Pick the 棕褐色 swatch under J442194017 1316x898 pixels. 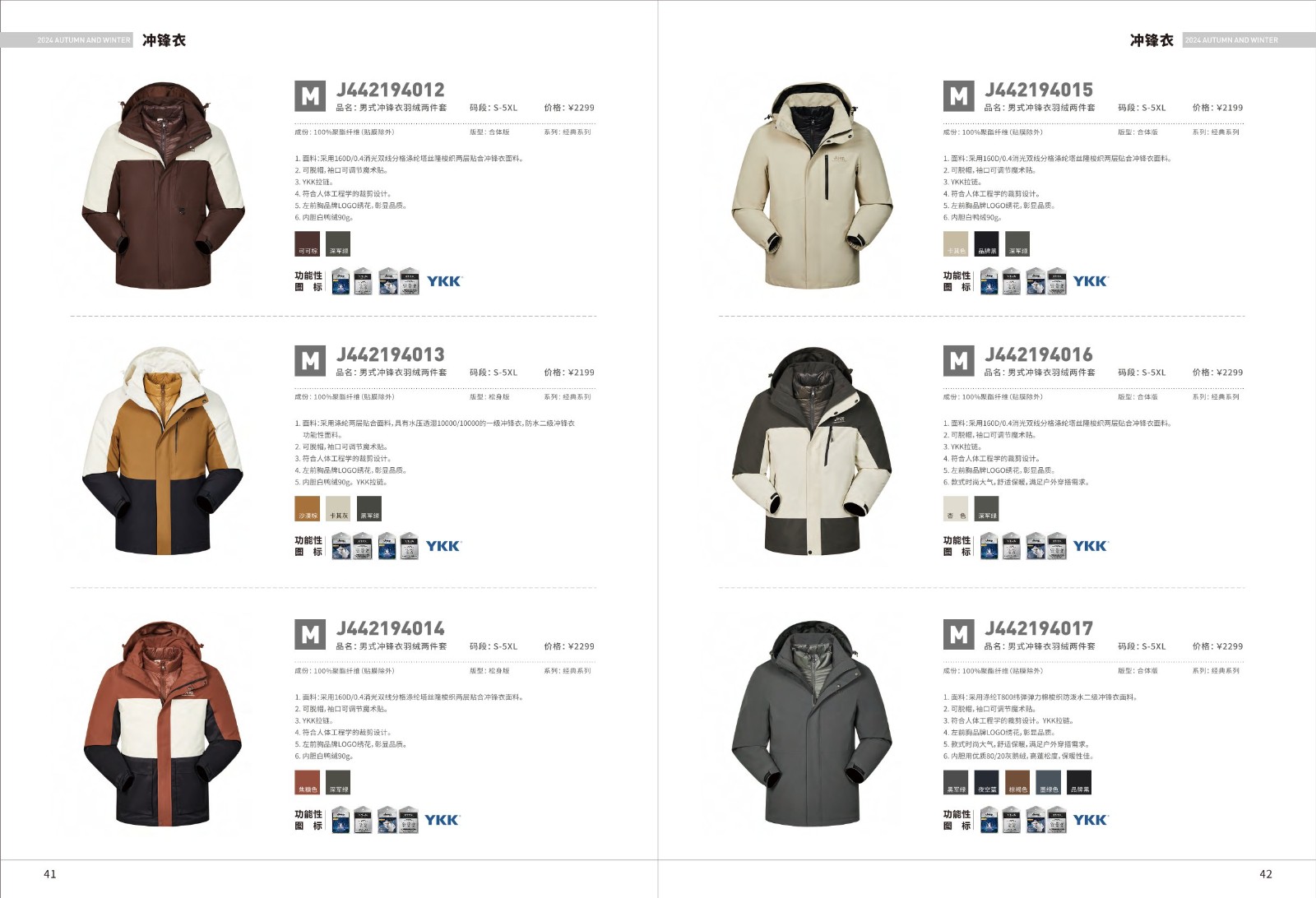[x=1017, y=782]
